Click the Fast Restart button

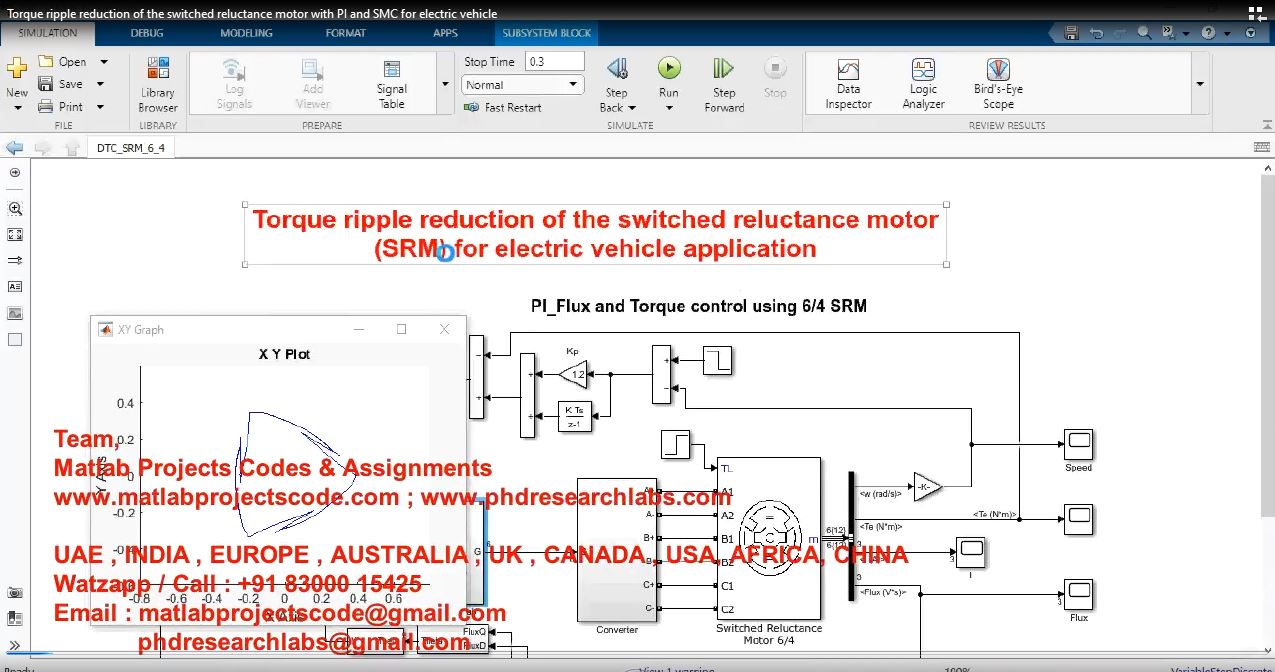click(503, 107)
